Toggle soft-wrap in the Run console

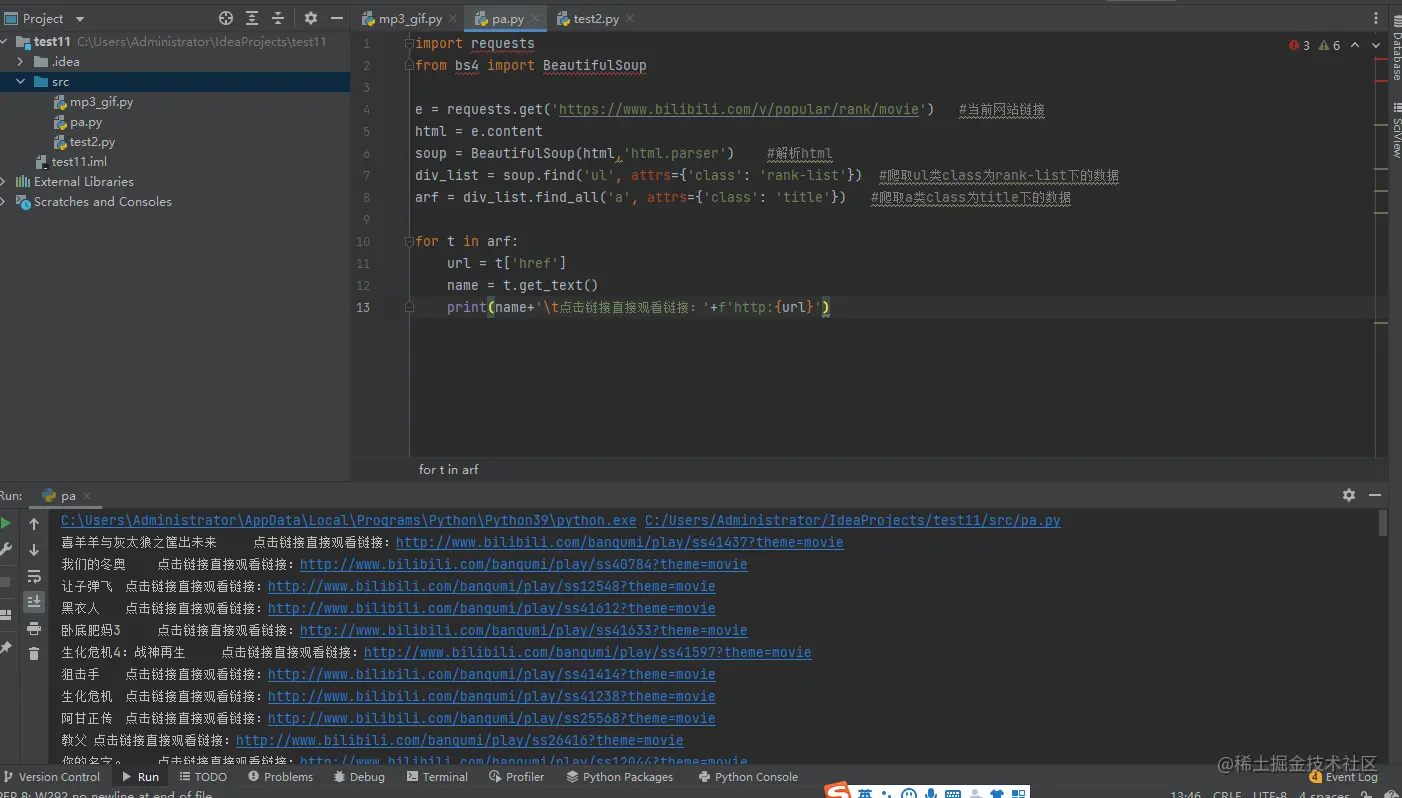(x=34, y=576)
